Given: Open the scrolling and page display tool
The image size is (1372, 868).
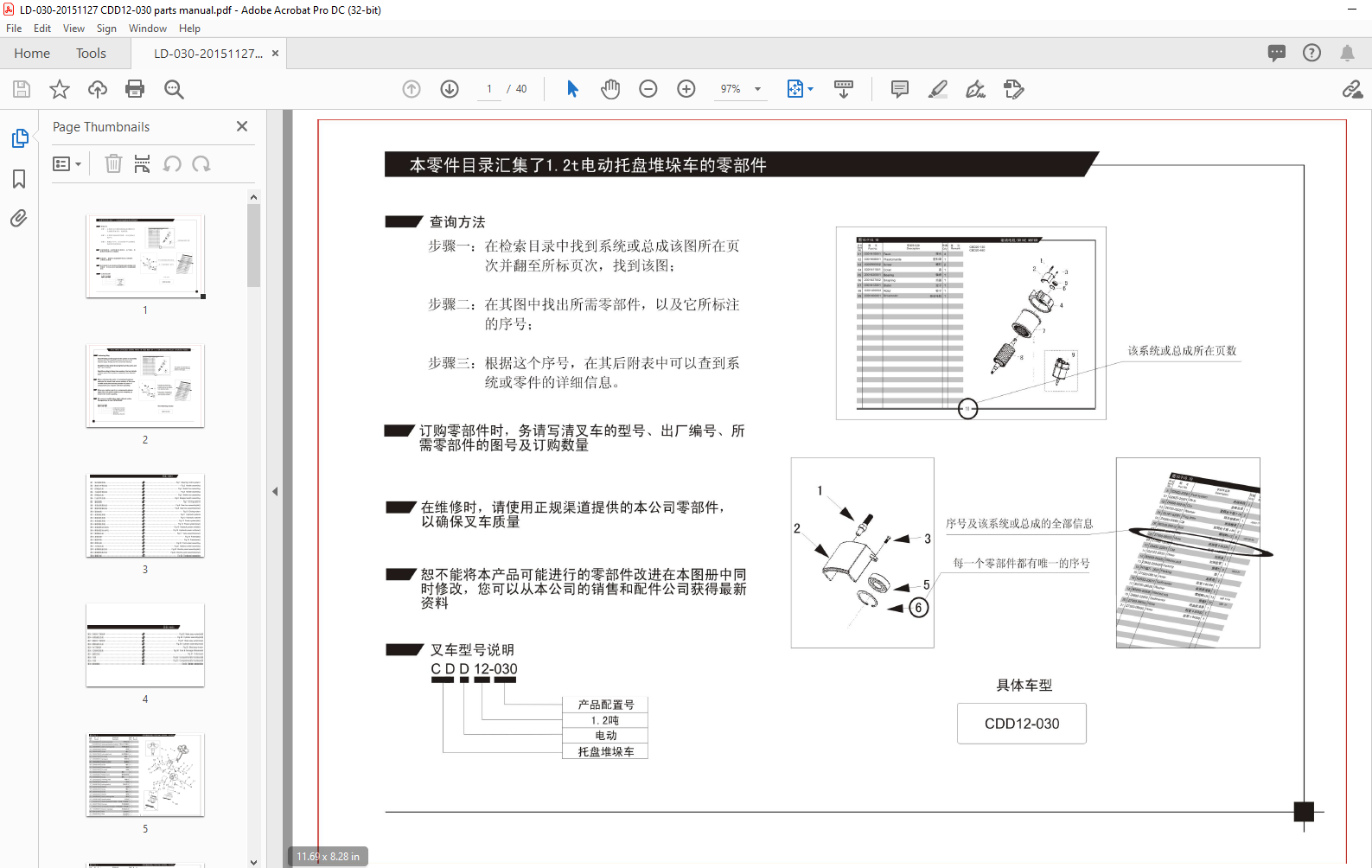Looking at the screenshot, I should tap(844, 89).
